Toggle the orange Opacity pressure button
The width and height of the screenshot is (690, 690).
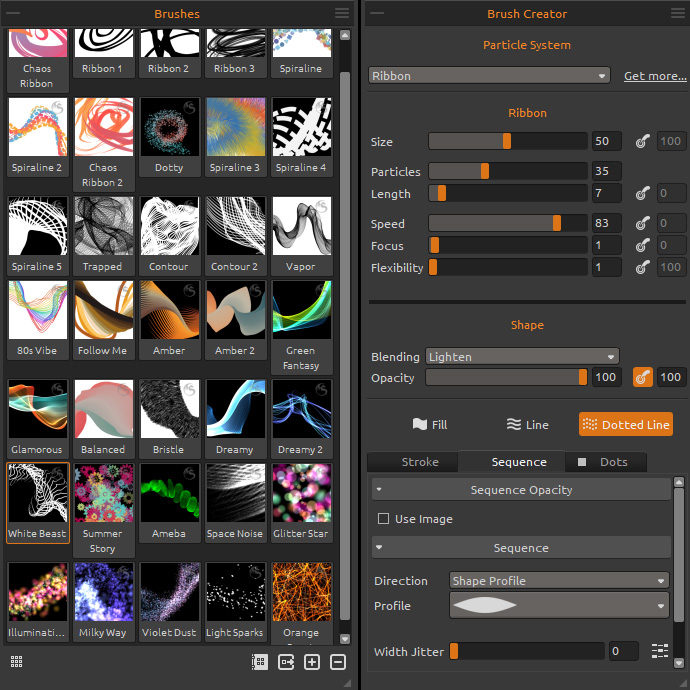pyautogui.click(x=642, y=377)
